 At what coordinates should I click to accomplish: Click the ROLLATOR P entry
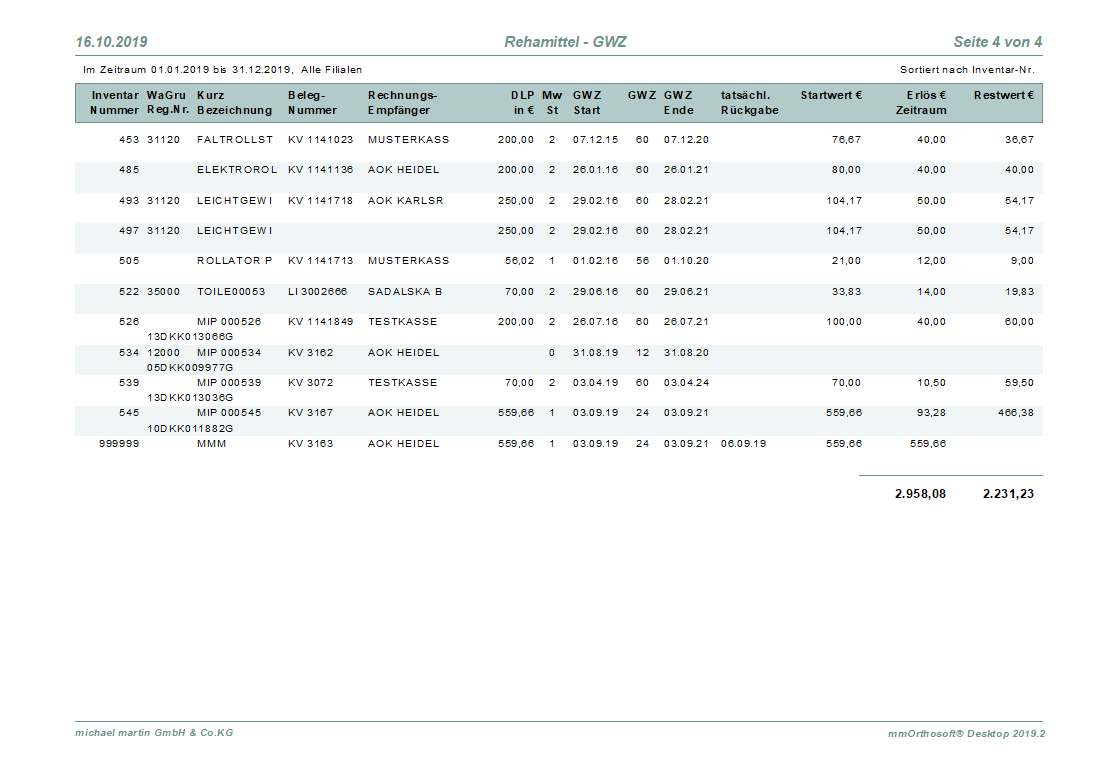coord(235,261)
